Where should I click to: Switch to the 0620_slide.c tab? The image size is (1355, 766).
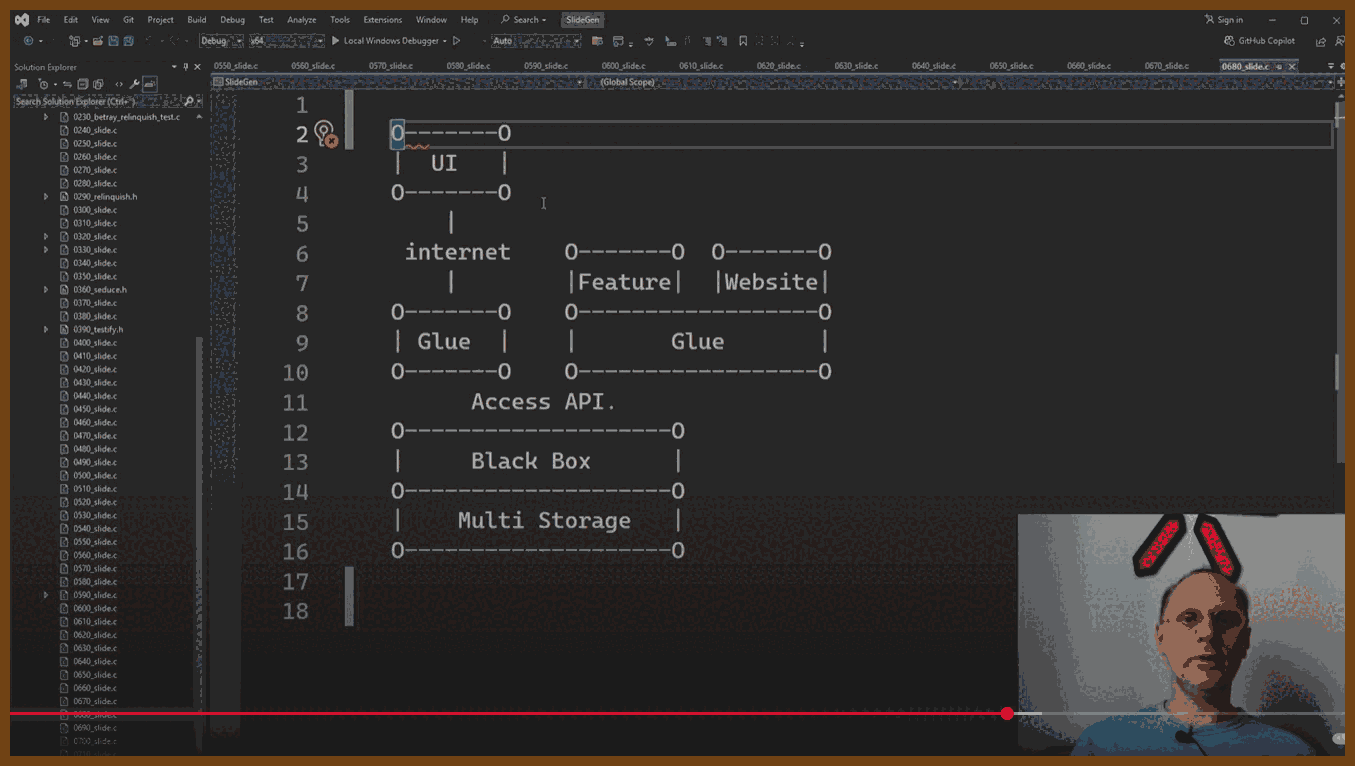coord(778,66)
